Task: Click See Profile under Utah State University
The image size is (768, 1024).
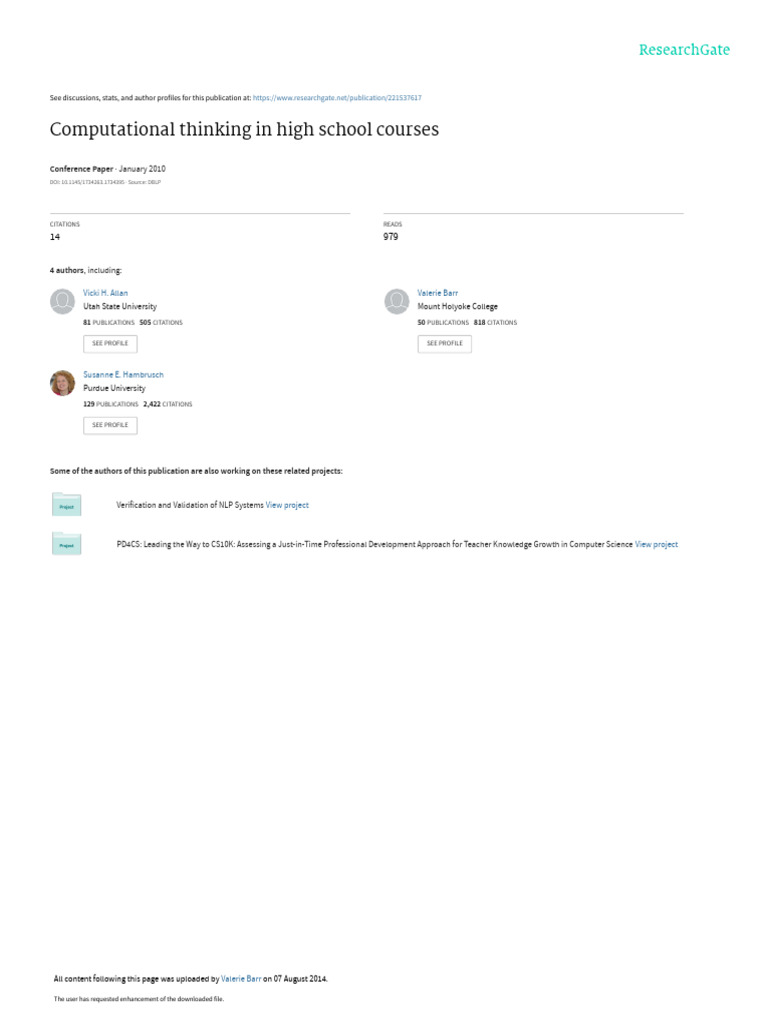Action: point(110,344)
